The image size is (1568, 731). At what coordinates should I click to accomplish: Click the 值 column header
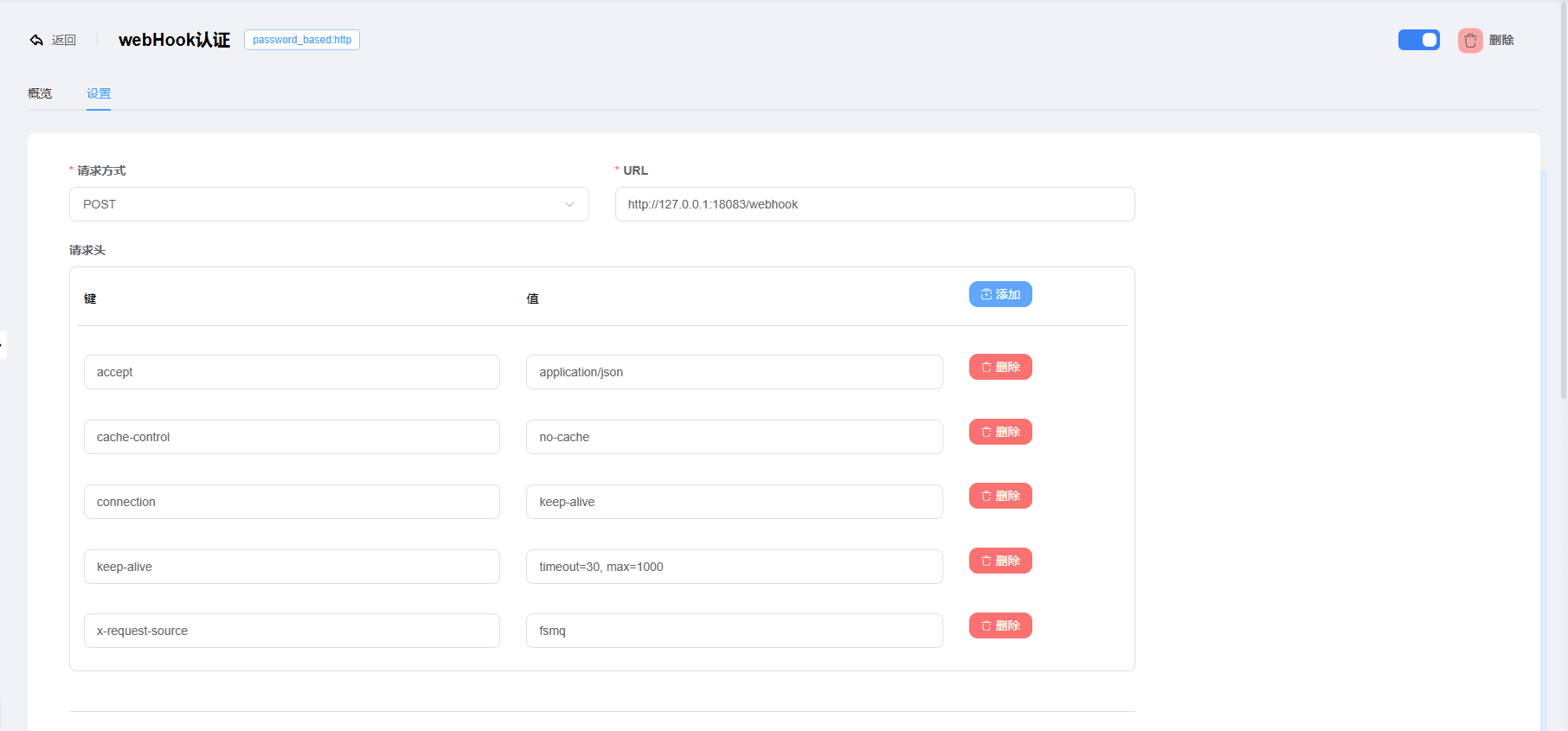tap(532, 298)
